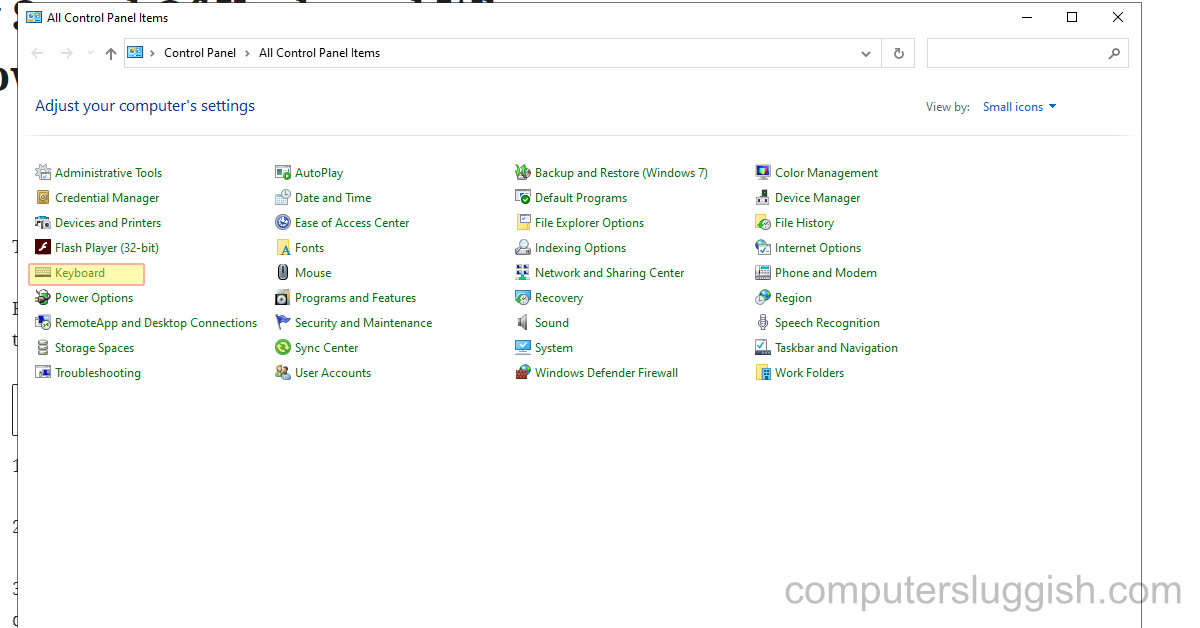The height and width of the screenshot is (628, 1200).
Task: Open the System link
Action: coord(554,348)
